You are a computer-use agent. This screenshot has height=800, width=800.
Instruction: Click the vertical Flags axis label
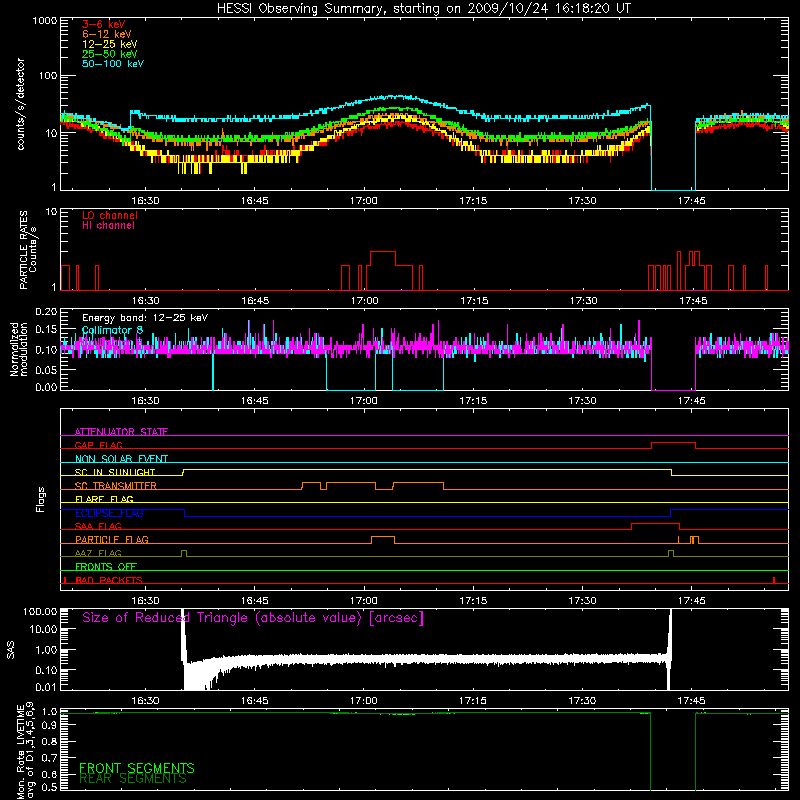click(x=40, y=499)
